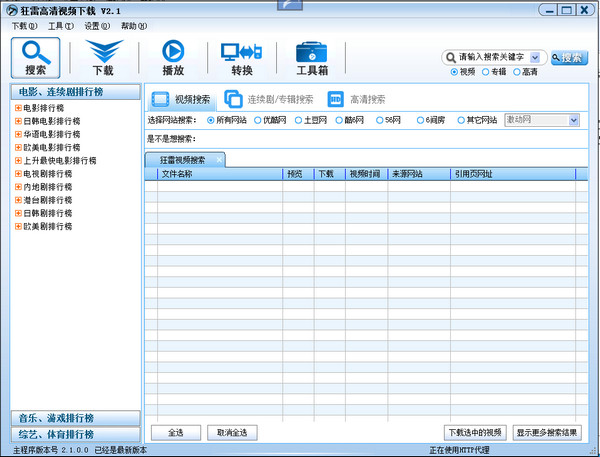Choose the 土豆网 site radio

[298, 120]
